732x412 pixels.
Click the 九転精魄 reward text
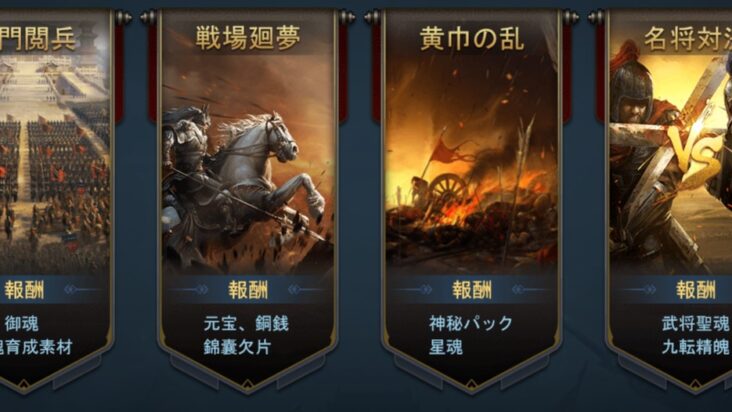click(696, 347)
